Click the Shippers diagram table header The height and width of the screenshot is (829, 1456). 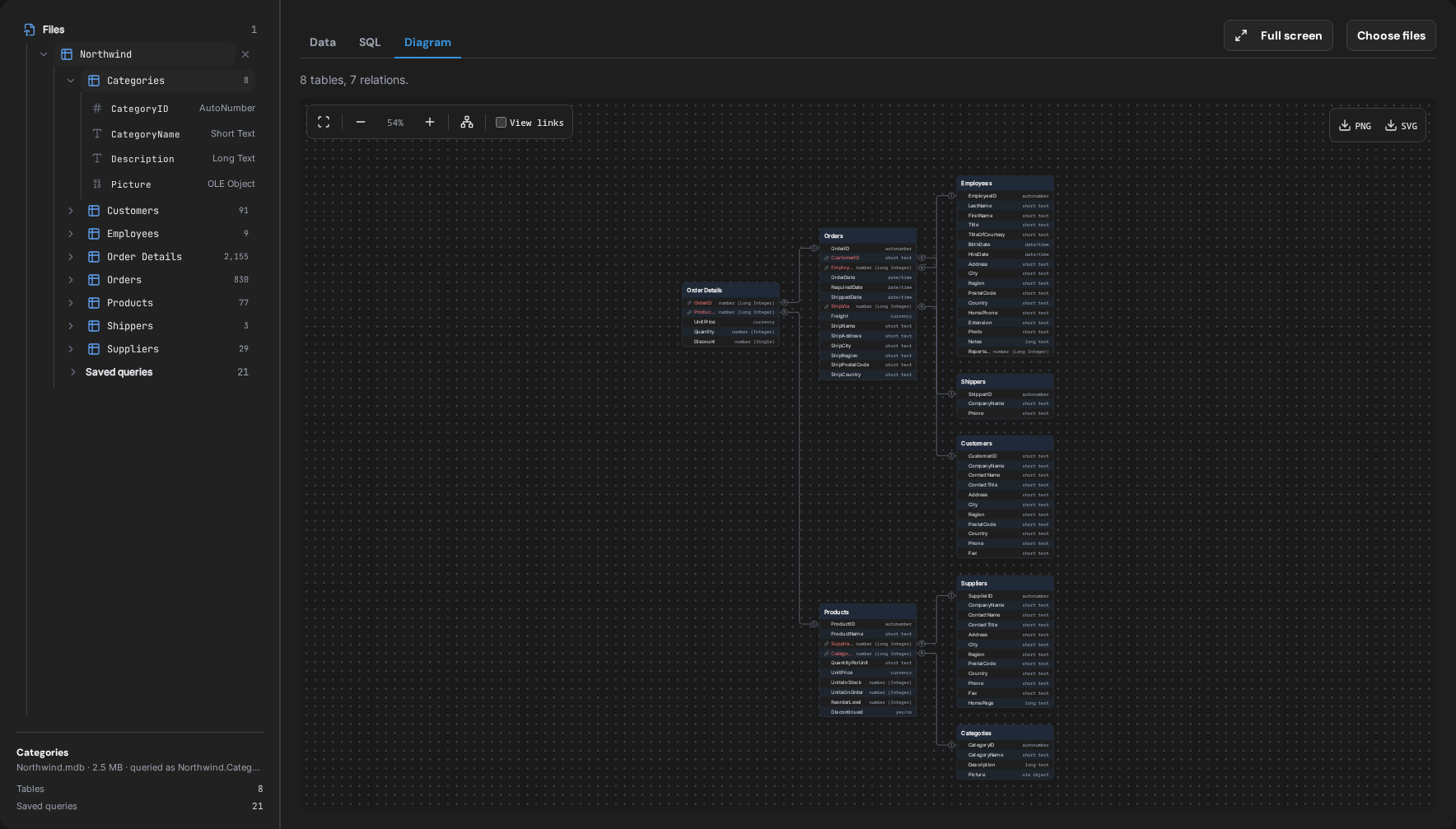click(x=1005, y=381)
